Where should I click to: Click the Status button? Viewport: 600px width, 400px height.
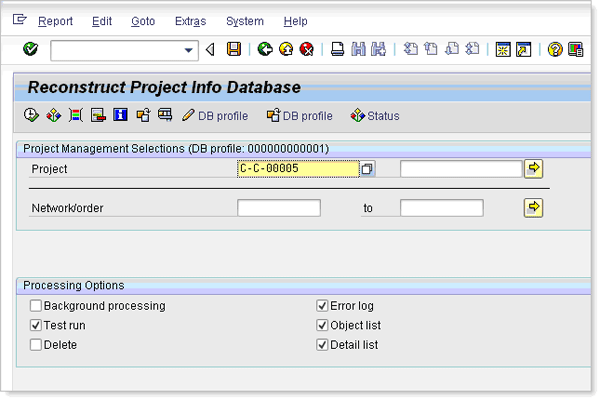[375, 116]
